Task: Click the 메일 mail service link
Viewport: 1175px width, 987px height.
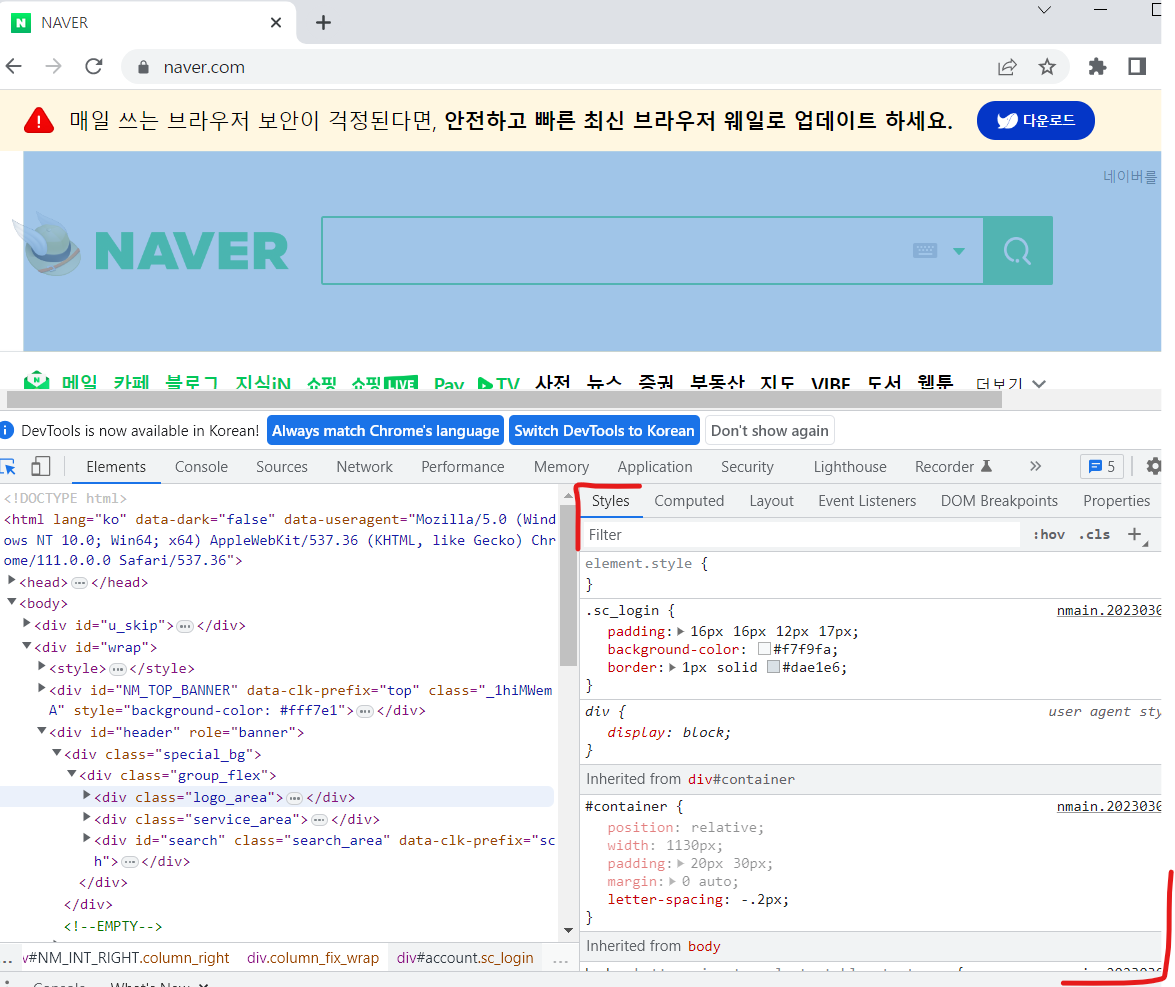Action: pos(79,382)
